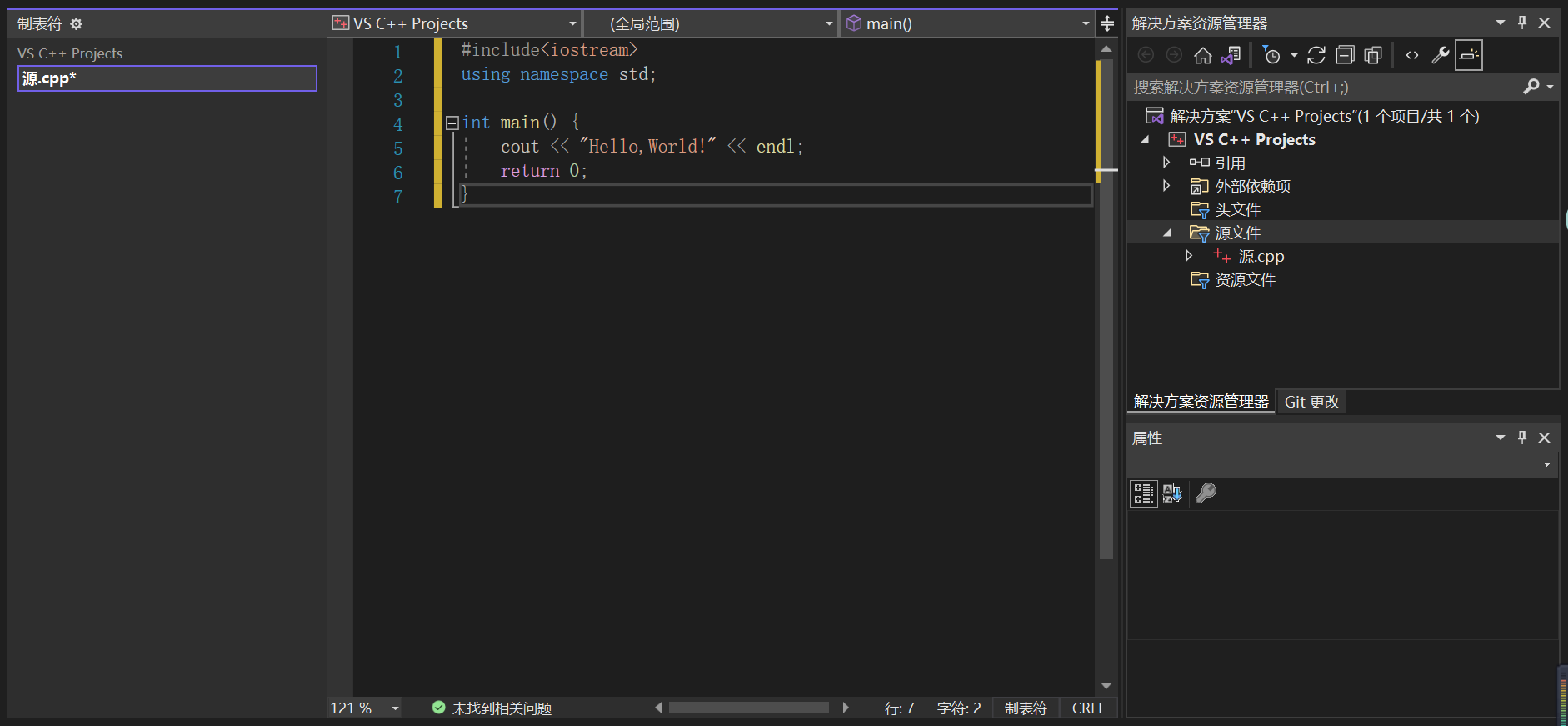Pin the 属性 properties panel
The image size is (1568, 726).
click(x=1522, y=438)
